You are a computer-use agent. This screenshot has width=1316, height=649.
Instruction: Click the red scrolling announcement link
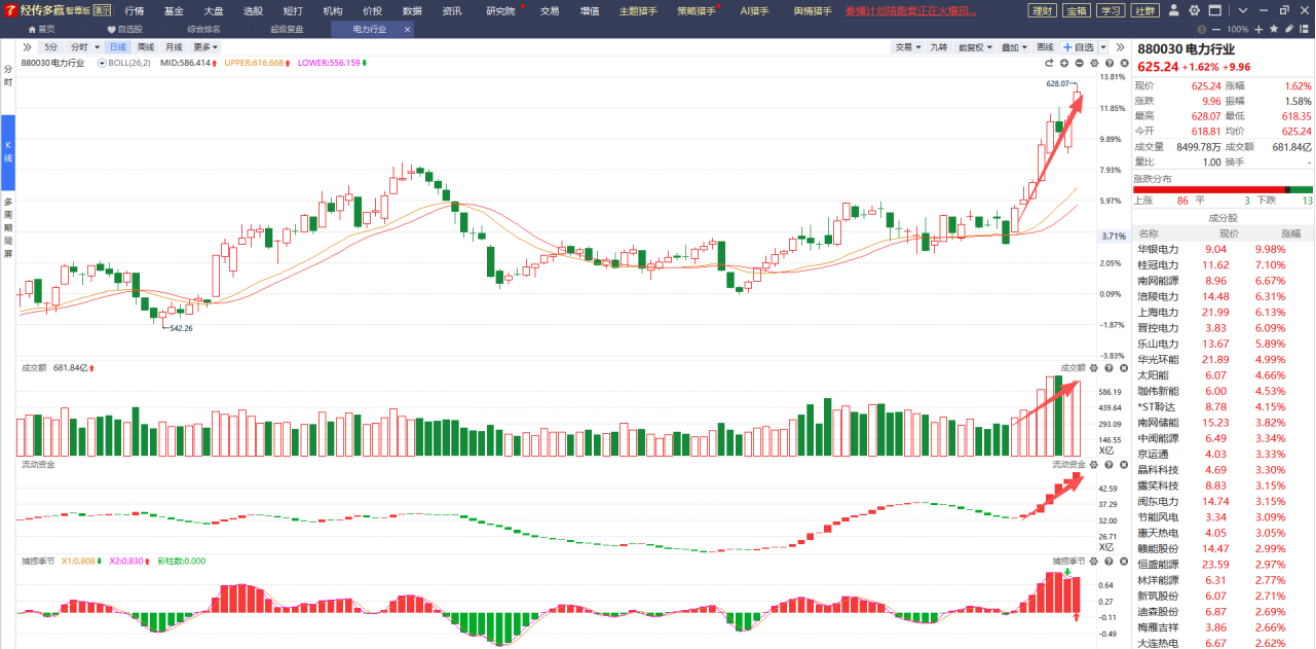pos(927,11)
